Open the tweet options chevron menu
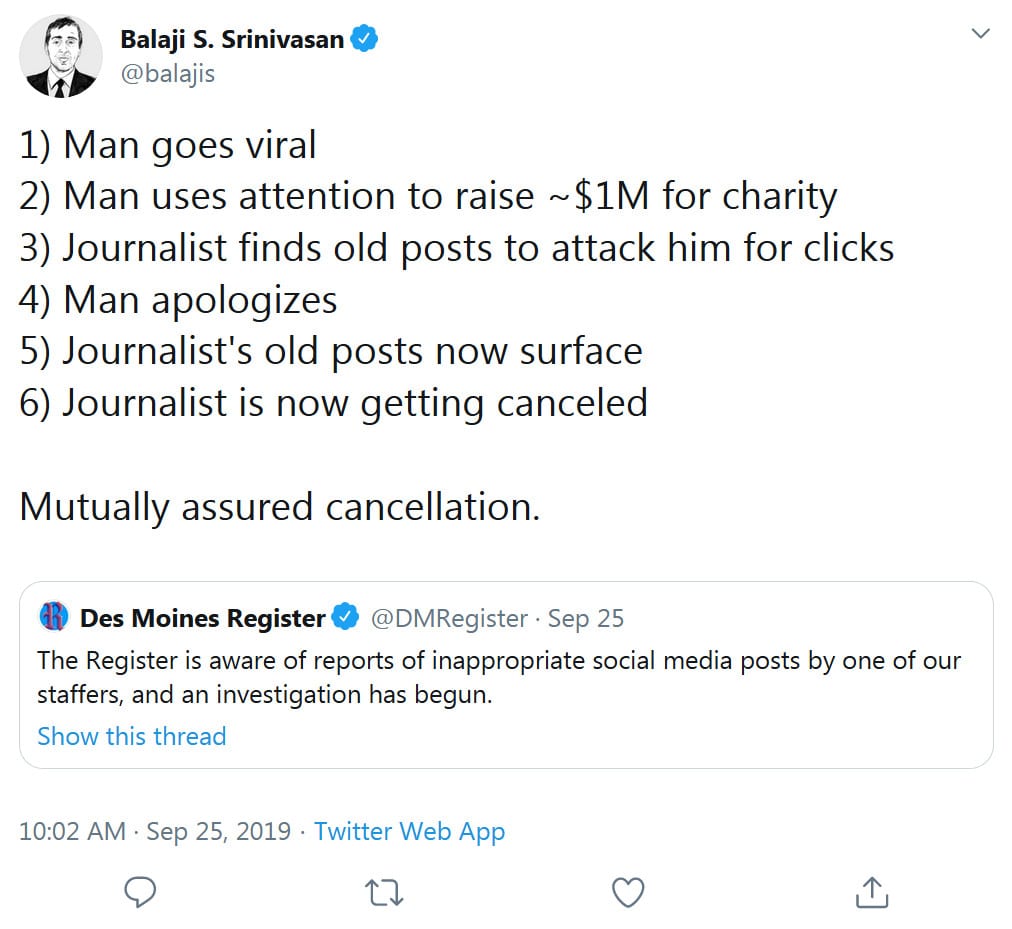The width and height of the screenshot is (1012, 929). 980,34
